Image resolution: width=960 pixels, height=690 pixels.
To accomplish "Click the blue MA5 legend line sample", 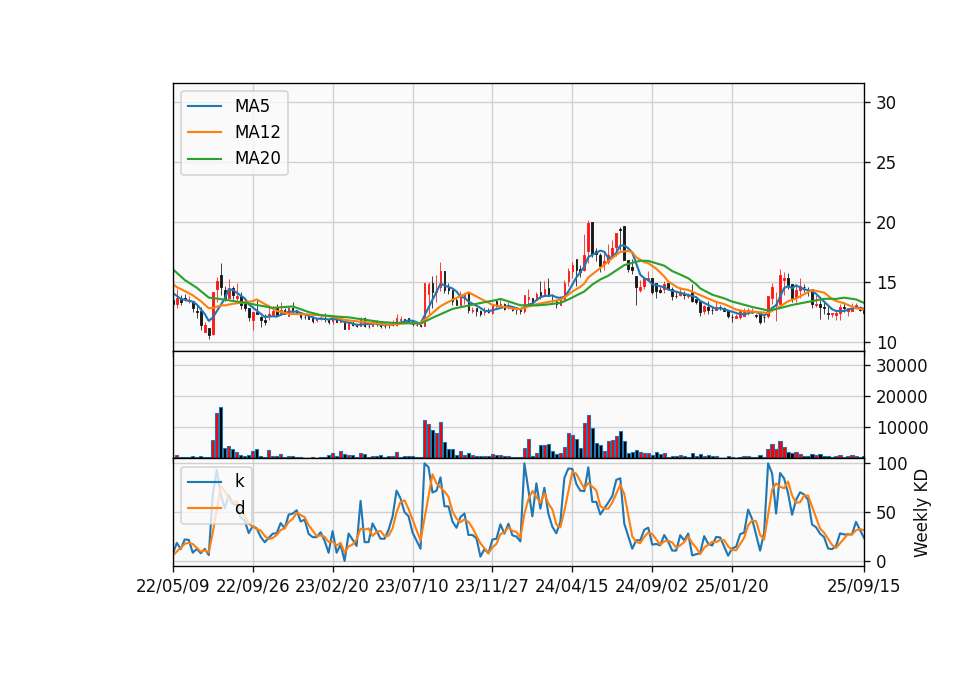I will tap(204, 106).
